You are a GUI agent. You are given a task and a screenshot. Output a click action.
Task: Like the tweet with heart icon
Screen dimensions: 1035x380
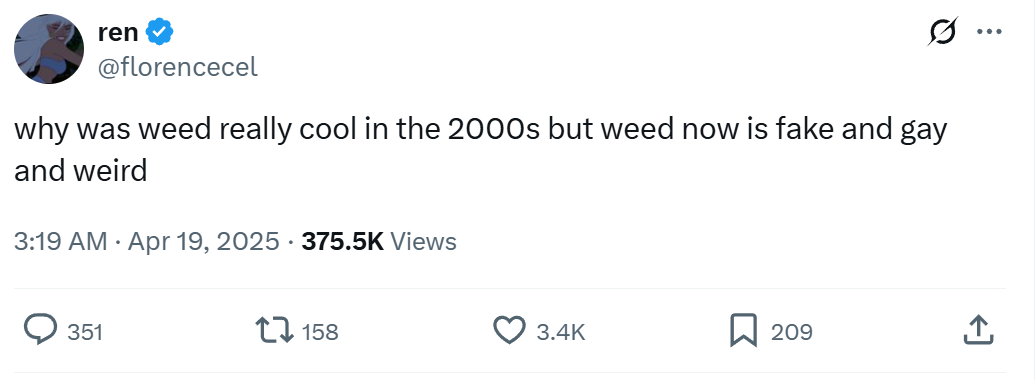[x=510, y=331]
